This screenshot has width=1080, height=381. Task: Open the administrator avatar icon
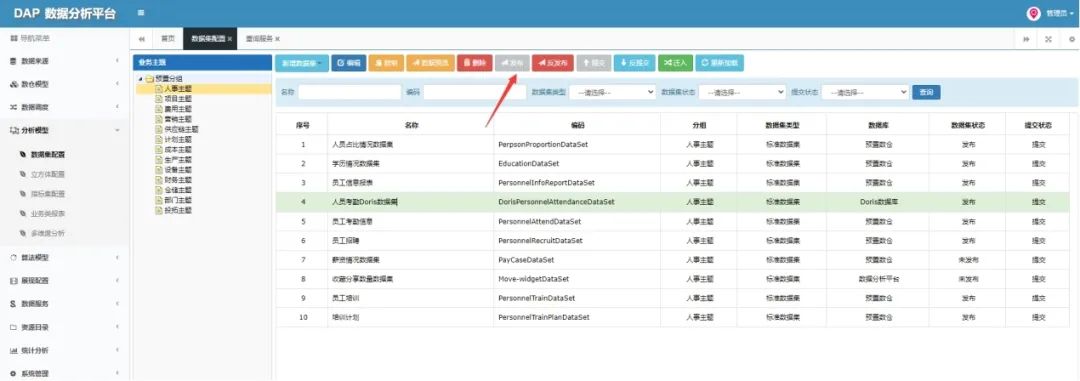(1033, 14)
